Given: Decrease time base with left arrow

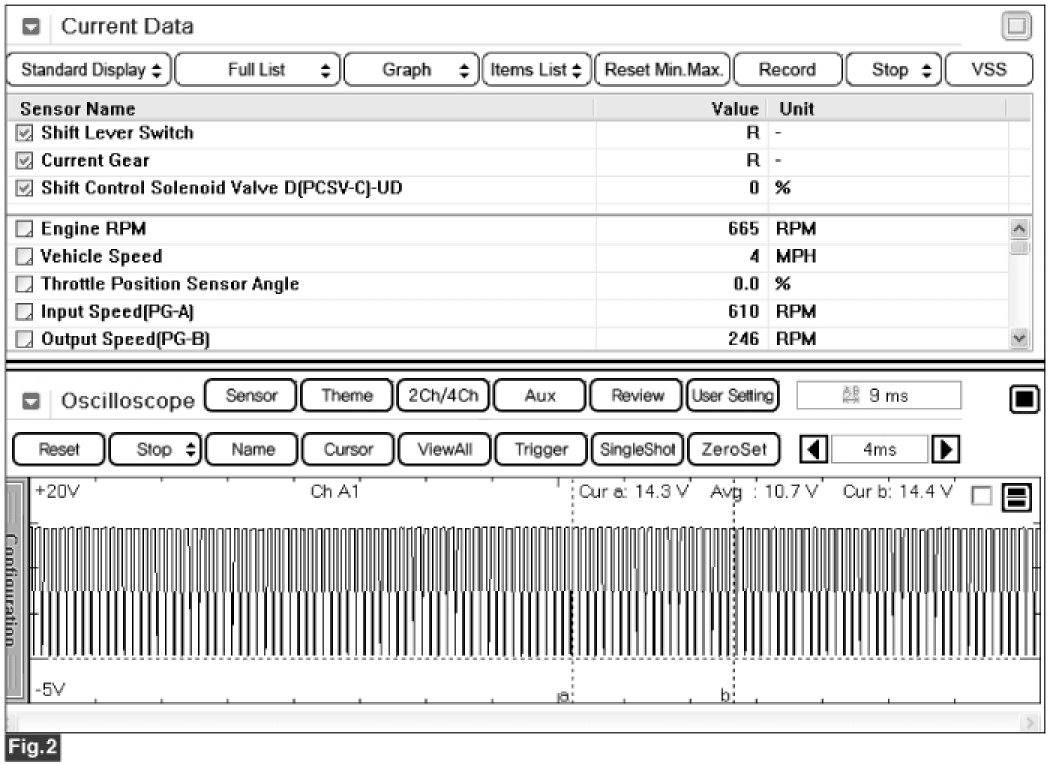Looking at the screenshot, I should 815,449.
